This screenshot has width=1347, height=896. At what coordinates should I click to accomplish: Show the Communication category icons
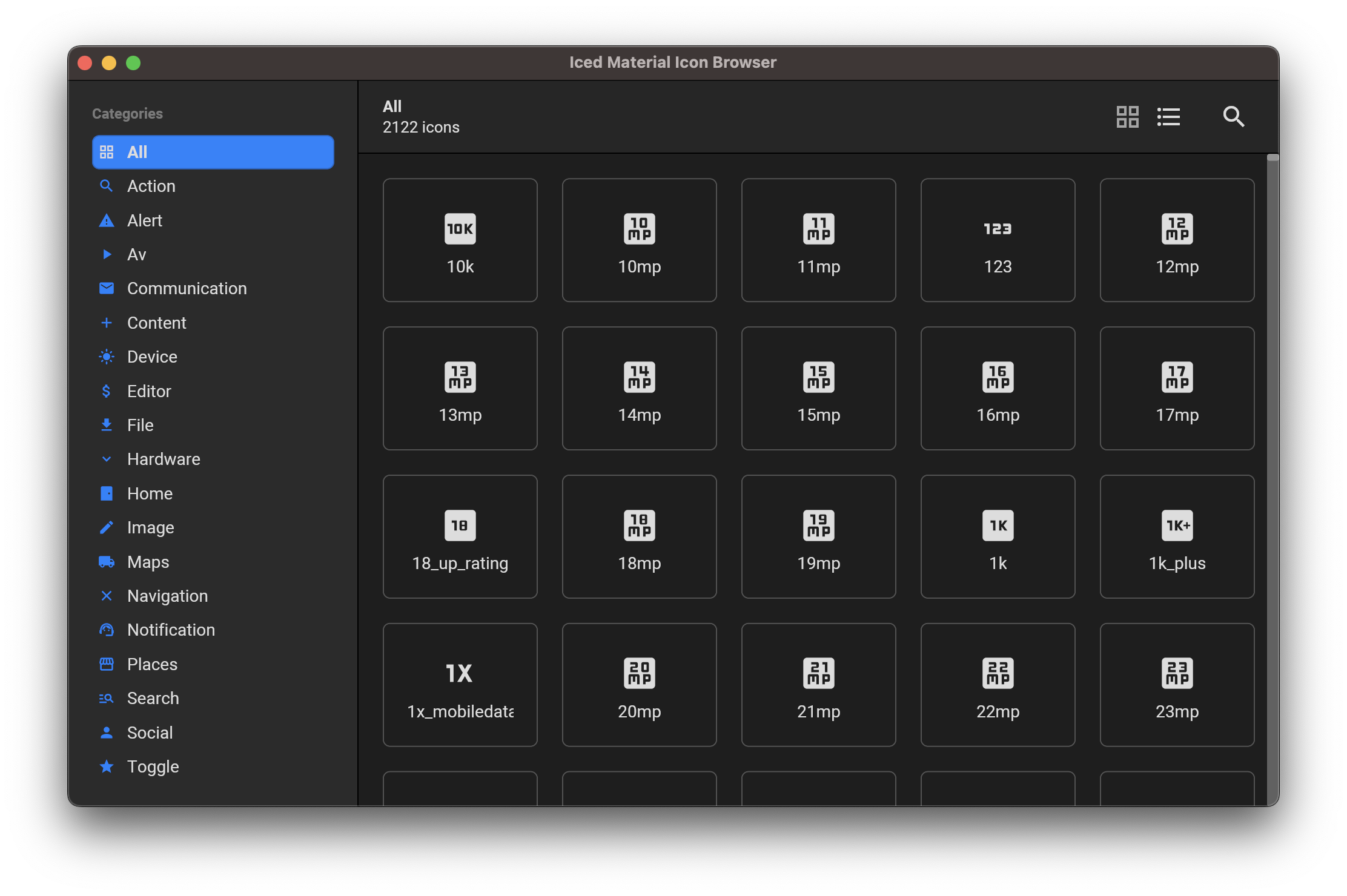213,288
